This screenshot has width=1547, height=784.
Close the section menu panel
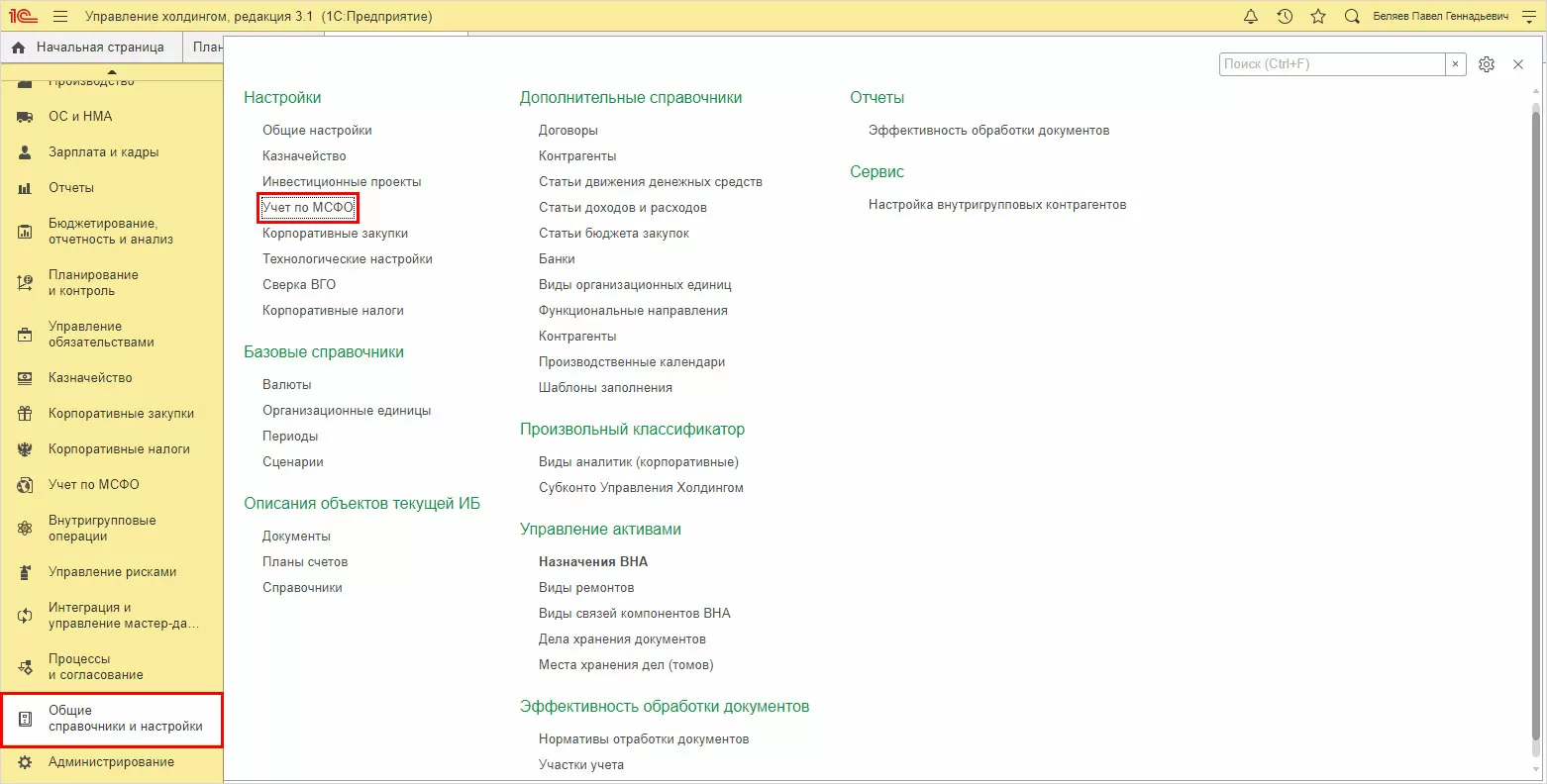click(x=1518, y=64)
